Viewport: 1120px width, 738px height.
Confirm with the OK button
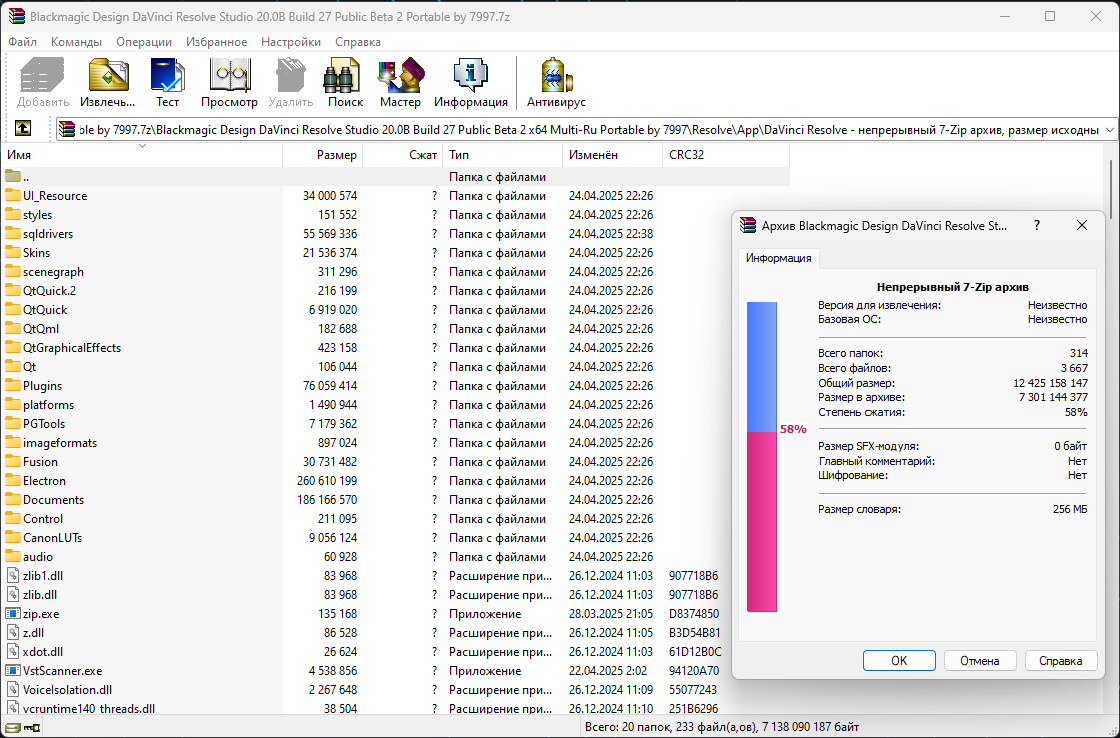click(899, 661)
